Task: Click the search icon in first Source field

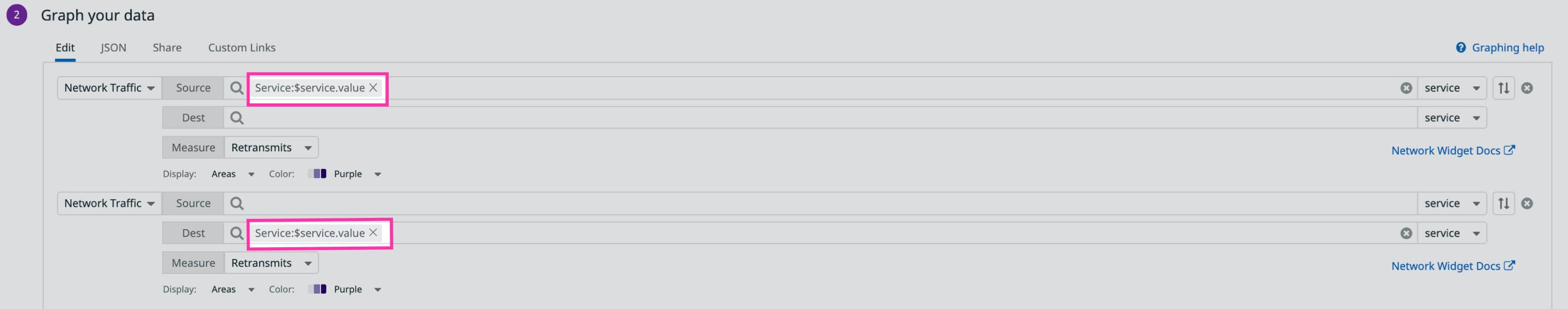Action: click(x=236, y=87)
